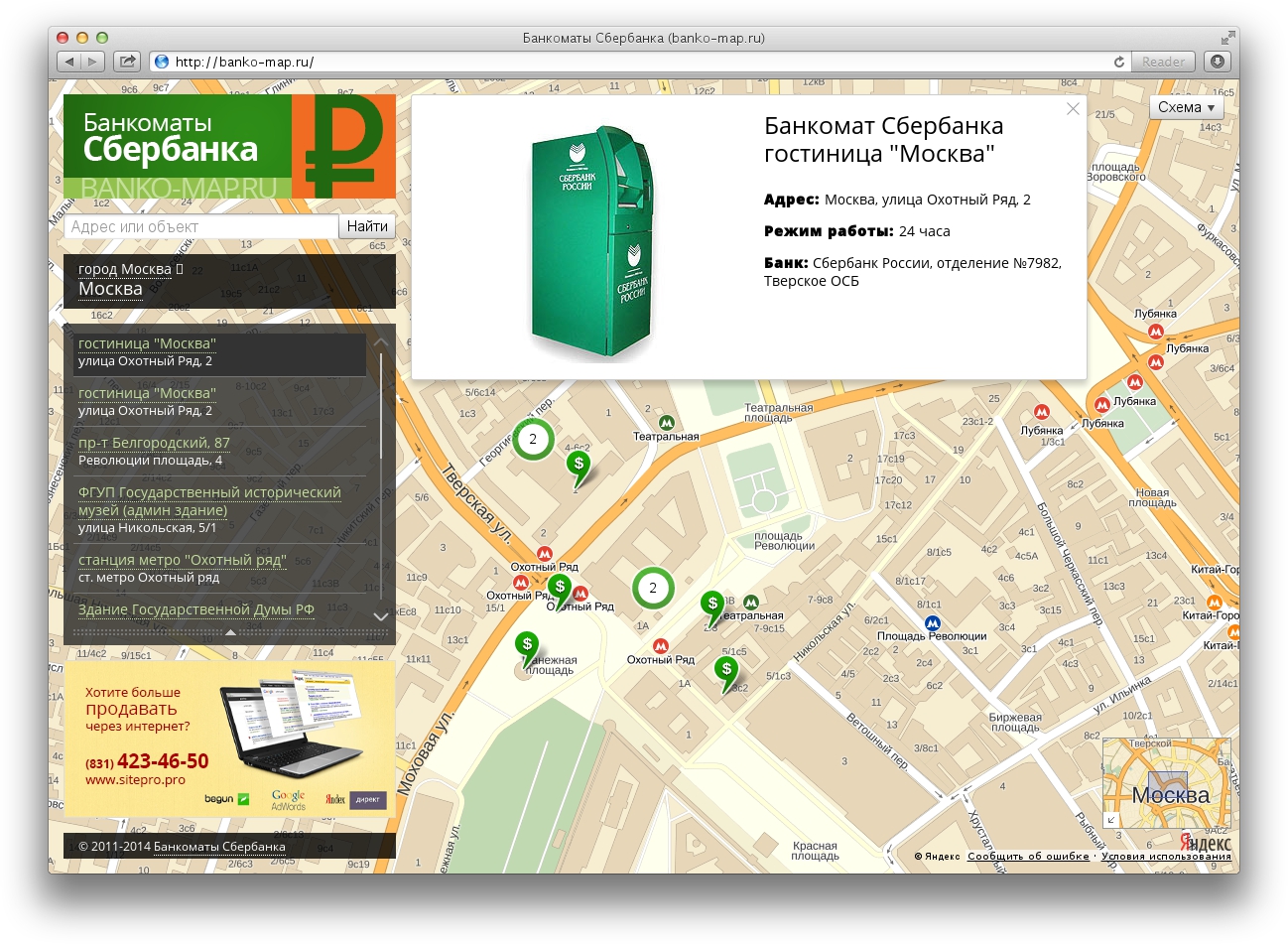Click the large Москва city link

(110, 289)
